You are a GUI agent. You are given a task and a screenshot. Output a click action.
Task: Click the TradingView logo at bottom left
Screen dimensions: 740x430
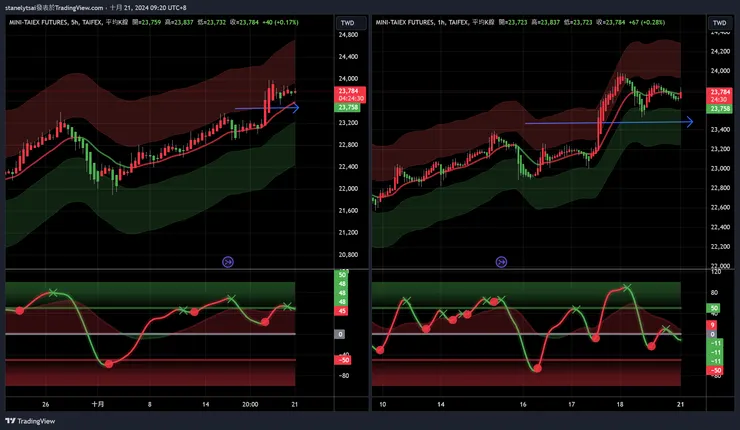coord(30,421)
